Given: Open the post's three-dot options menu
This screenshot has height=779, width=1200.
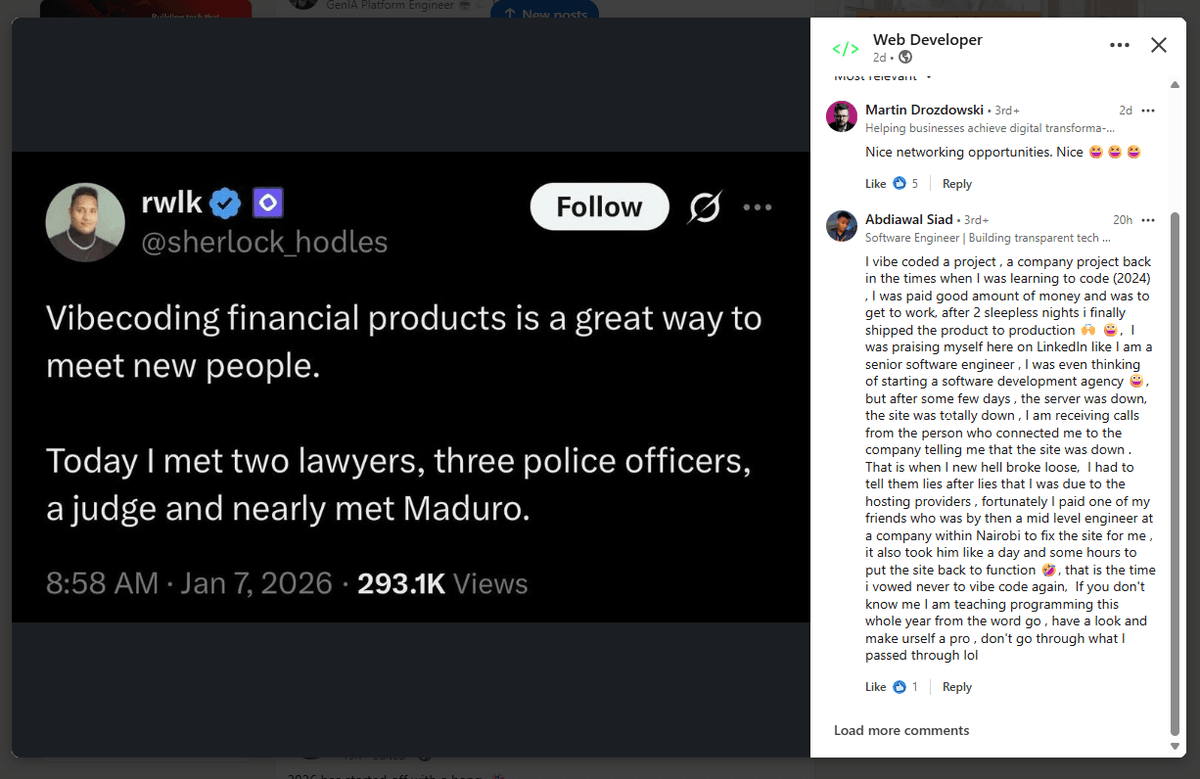Looking at the screenshot, I should [1120, 45].
